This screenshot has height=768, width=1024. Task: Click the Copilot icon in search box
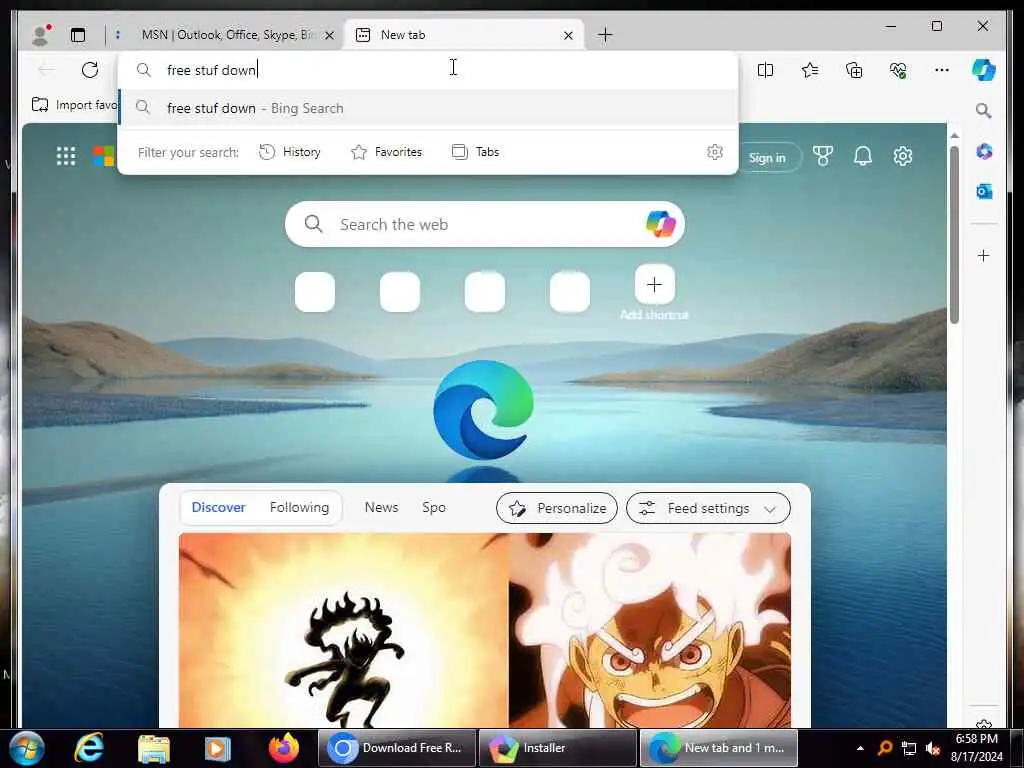click(x=660, y=224)
